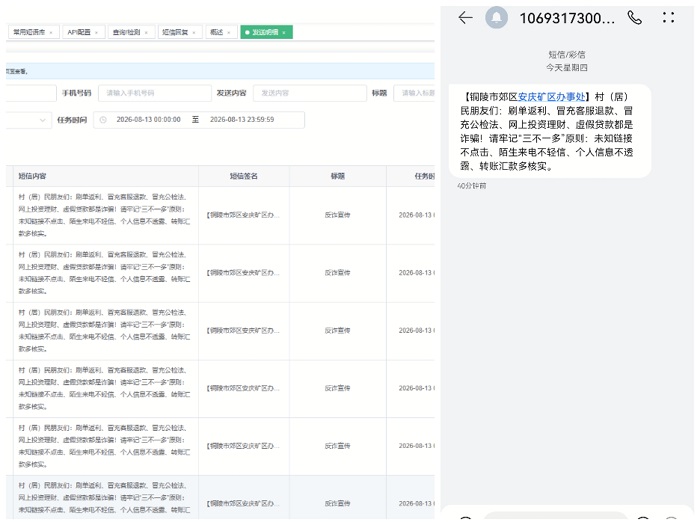Image resolution: width=700 pixels, height=525 pixels.
Task: Select the active green 发送明细 tab
Action: pyautogui.click(x=265, y=32)
